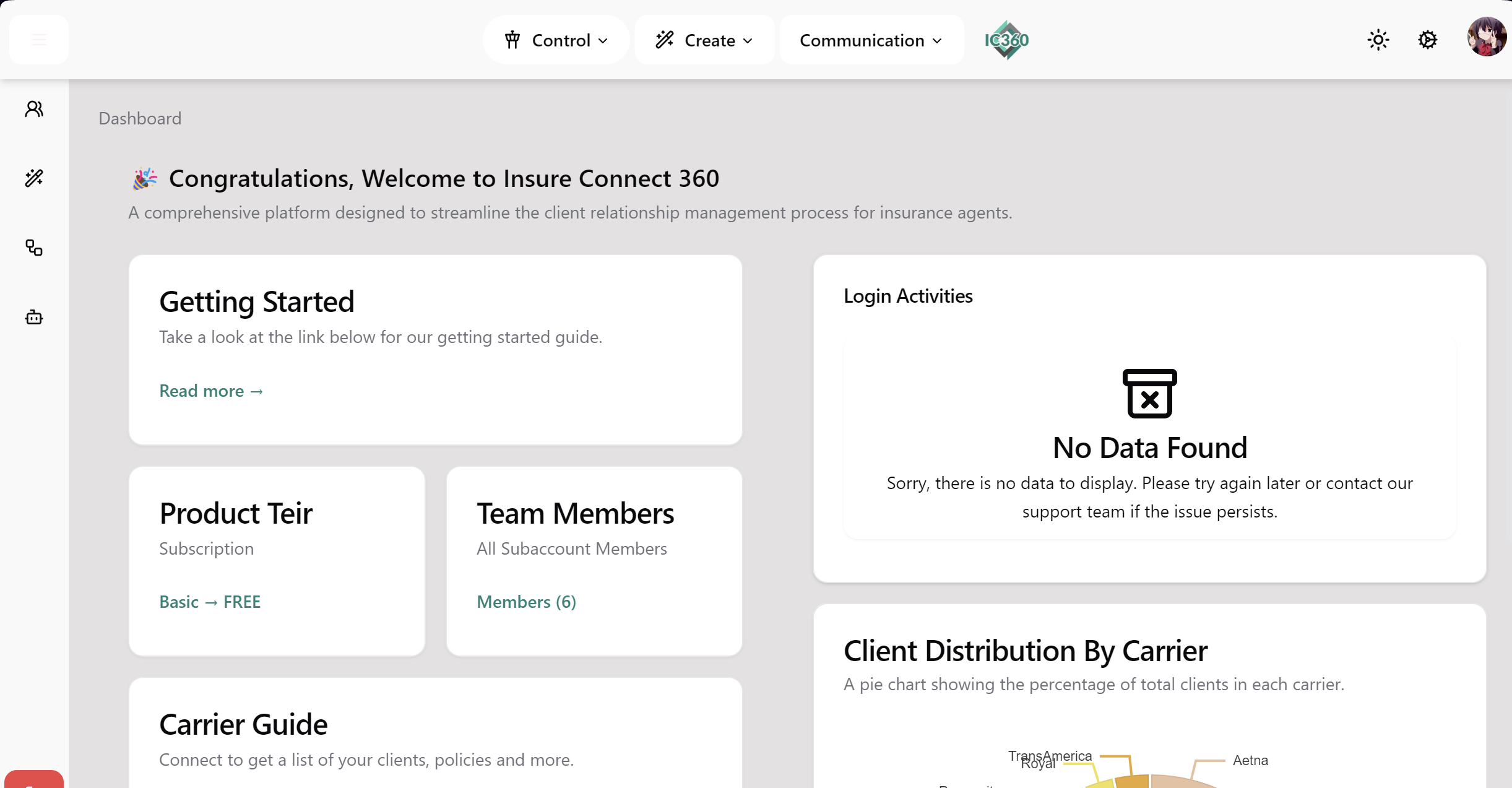Click the Create wand icon in navbar
Screen dimensions: 1512x788
point(665,40)
